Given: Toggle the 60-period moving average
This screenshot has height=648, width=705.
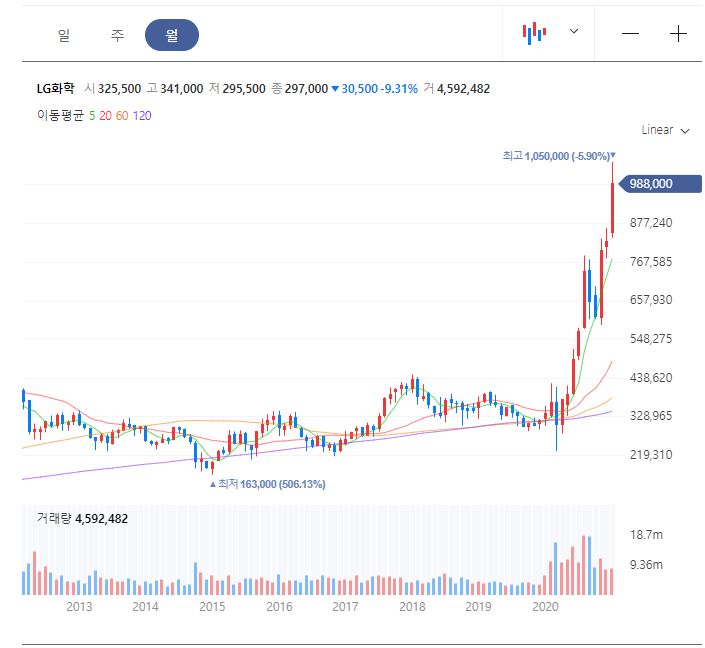Looking at the screenshot, I should coord(122,116).
